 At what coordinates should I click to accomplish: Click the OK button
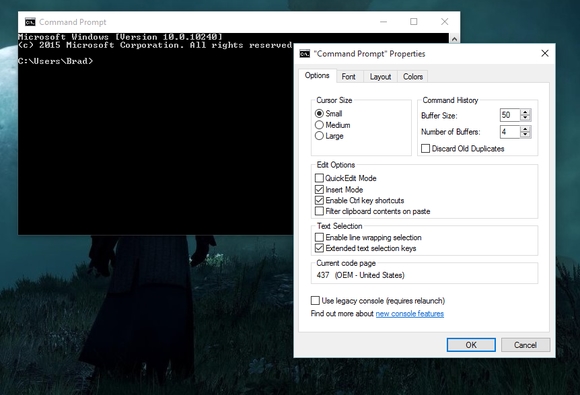471,345
